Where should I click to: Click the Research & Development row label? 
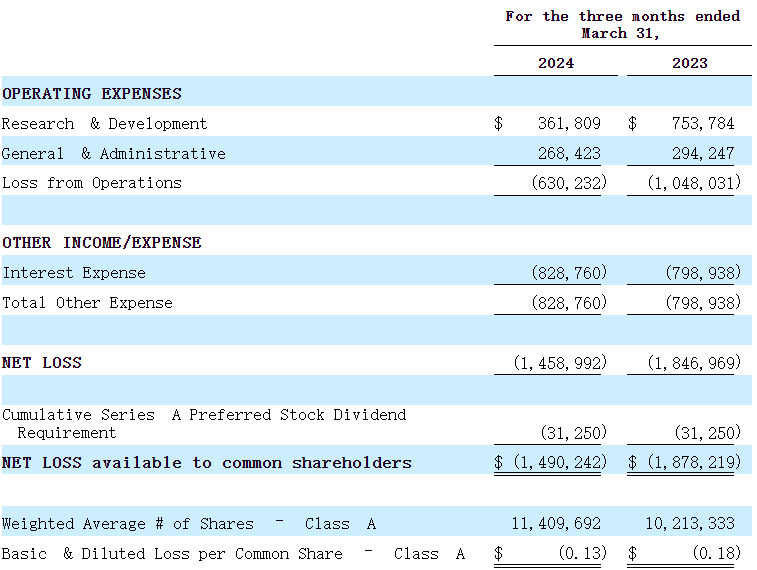click(x=105, y=124)
